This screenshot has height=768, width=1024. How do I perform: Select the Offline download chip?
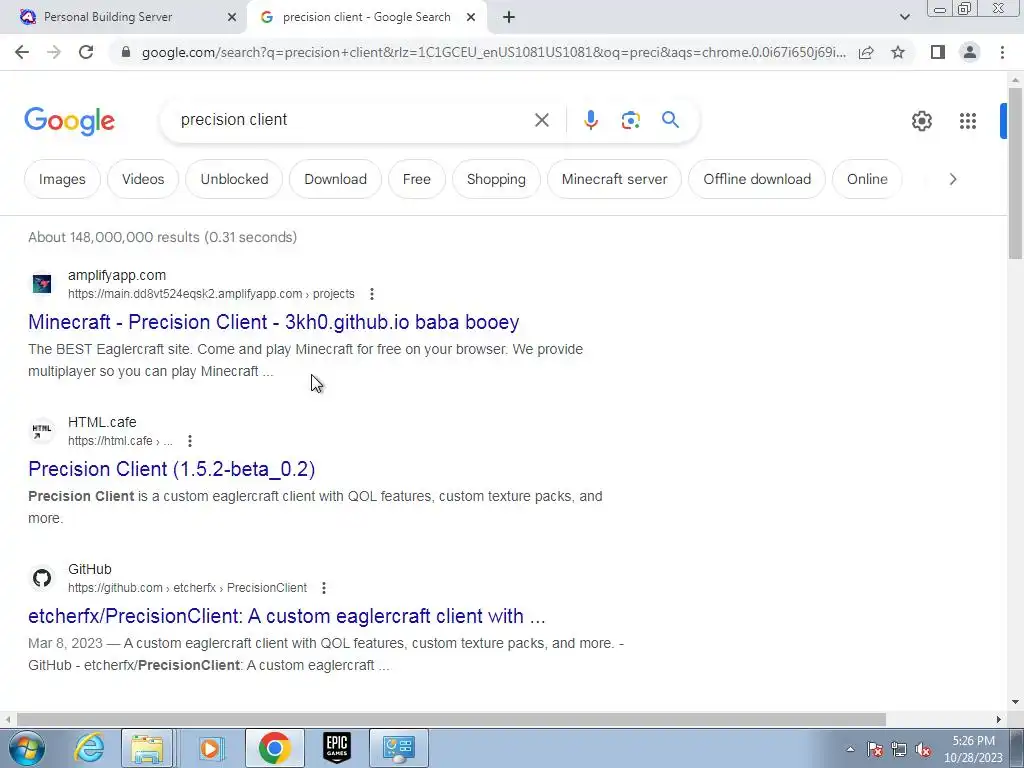pos(757,179)
